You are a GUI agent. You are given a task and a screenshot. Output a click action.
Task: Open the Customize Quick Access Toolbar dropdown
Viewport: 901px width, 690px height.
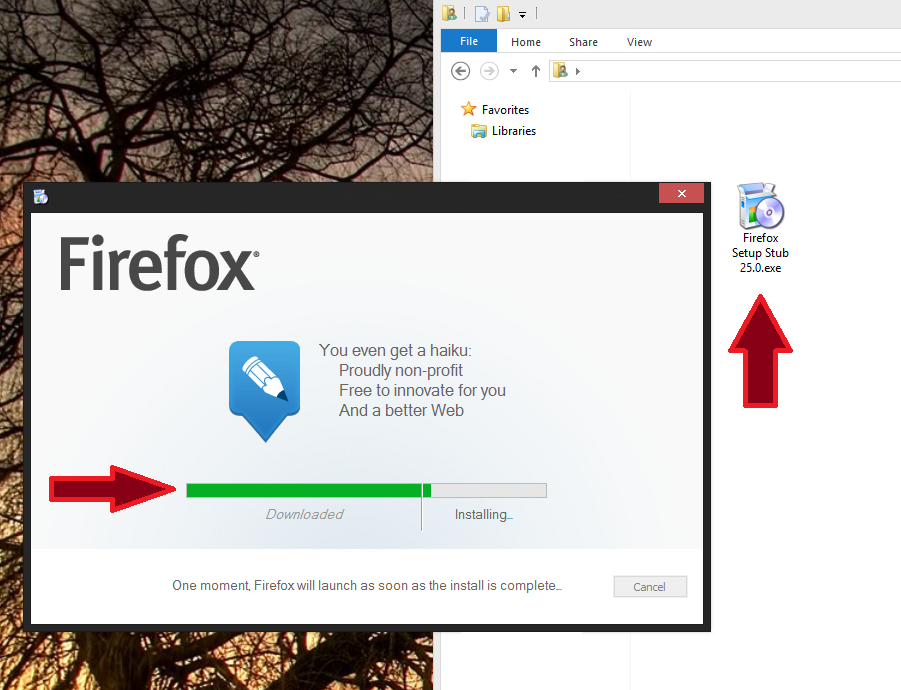coord(522,14)
